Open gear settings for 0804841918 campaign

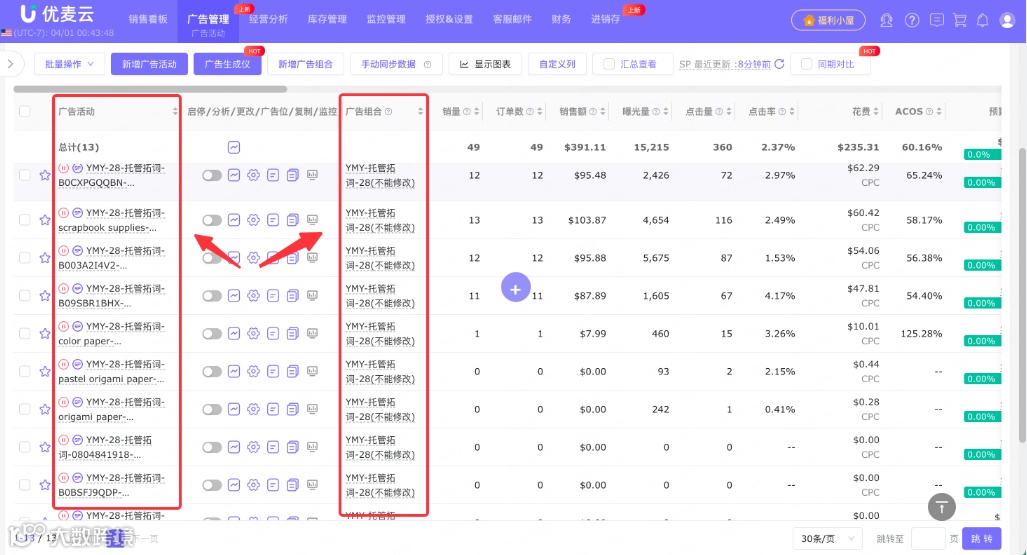click(253, 447)
